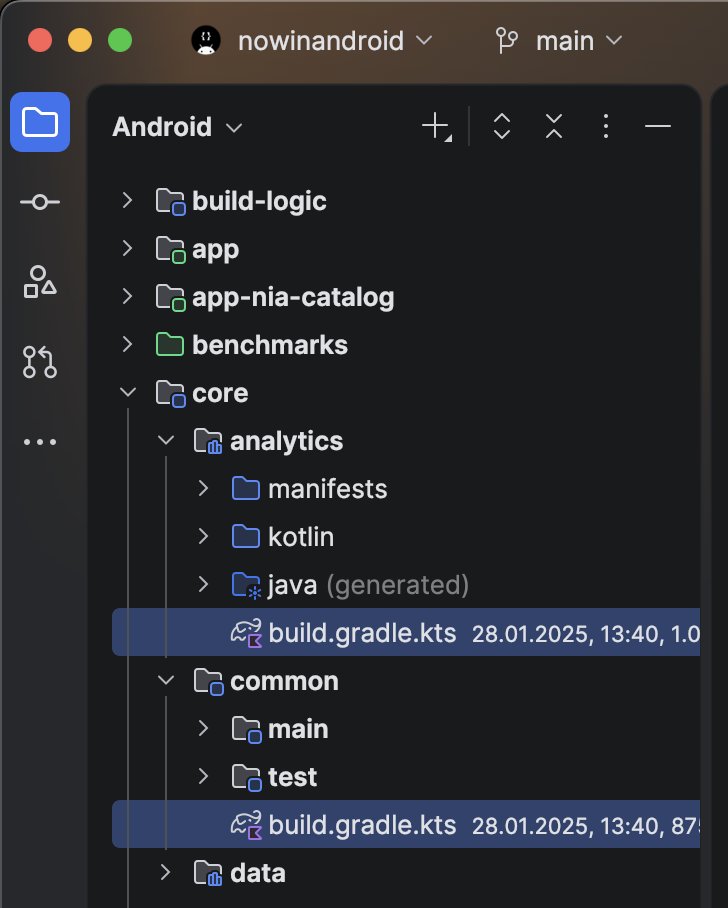The width and height of the screenshot is (728, 908).
Task: Open the Pull Requests tool window icon
Action: click(x=40, y=362)
